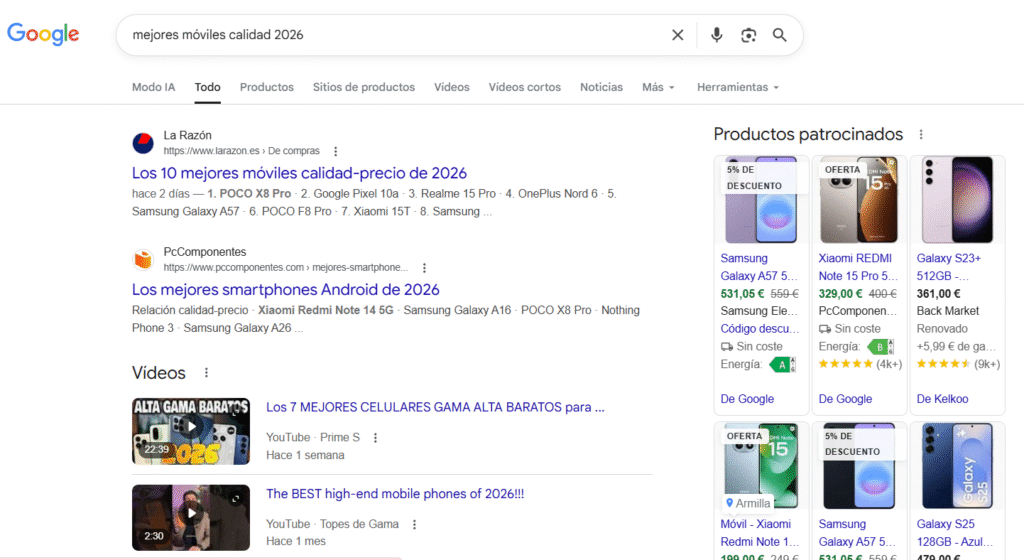Image resolution: width=1024 pixels, height=560 pixels.
Task: Open 'Los mejores smartphones Android de 2026' link
Action: point(285,290)
